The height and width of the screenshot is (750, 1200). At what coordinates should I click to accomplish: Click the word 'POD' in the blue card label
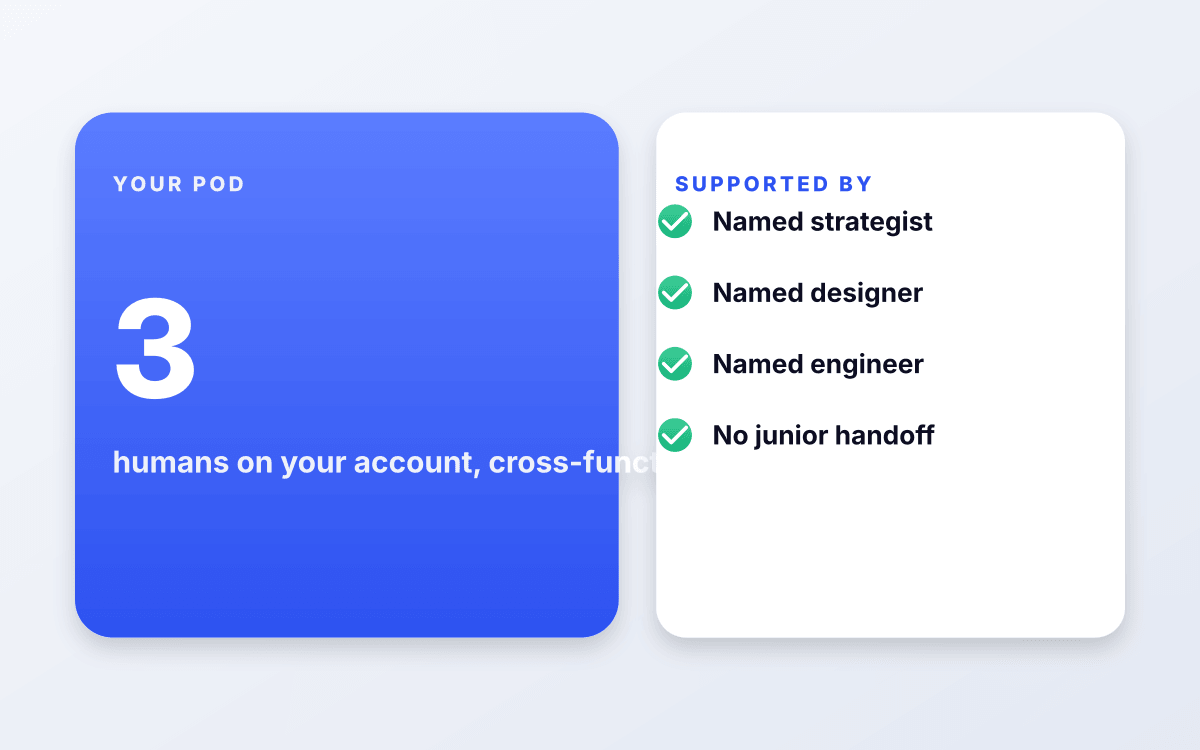click(x=219, y=184)
